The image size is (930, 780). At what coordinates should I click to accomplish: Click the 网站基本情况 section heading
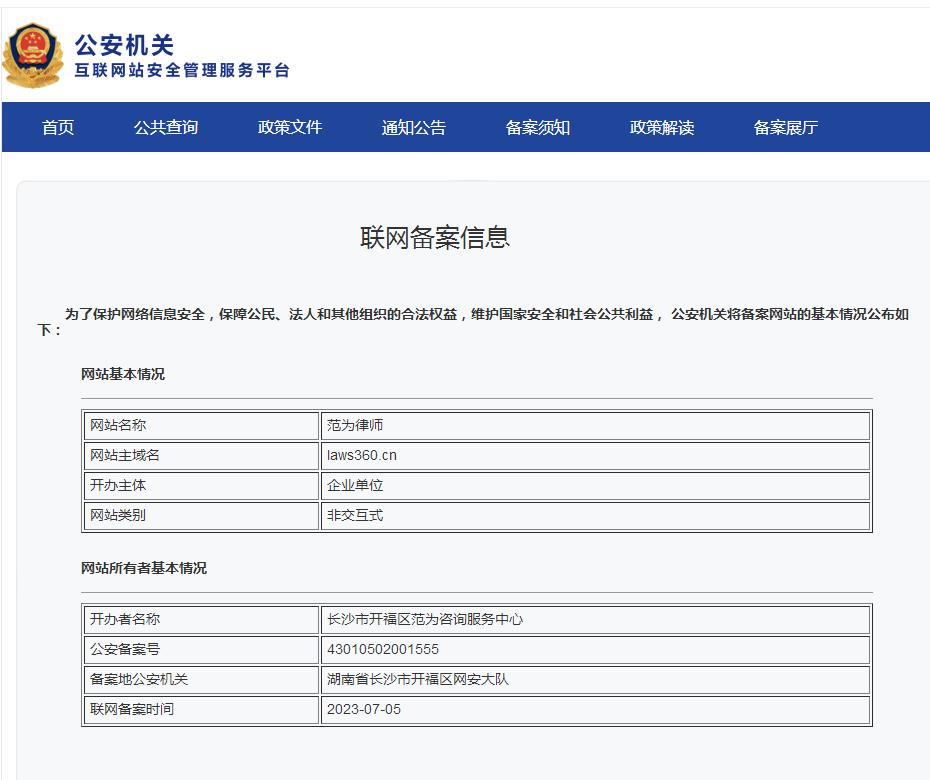tap(123, 374)
